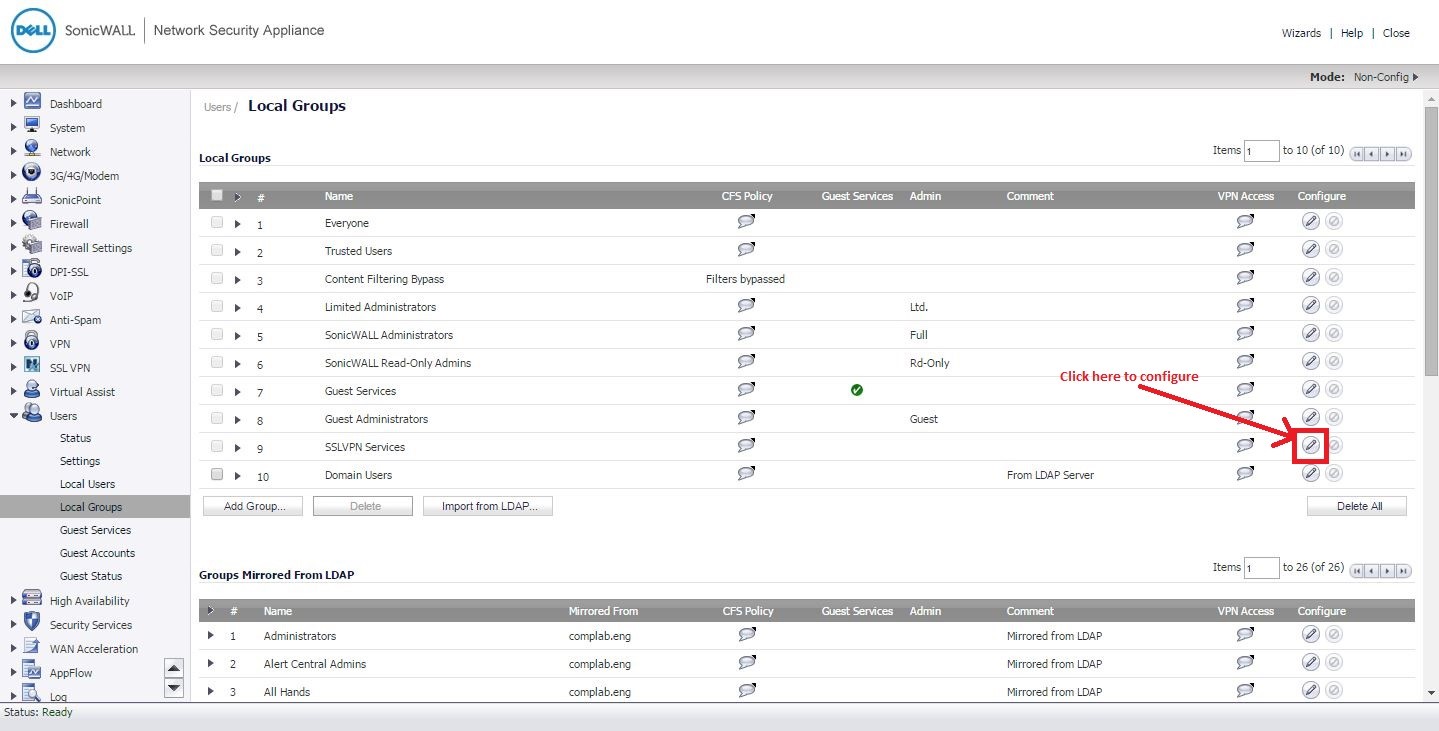Open Users Status page in sidebar

coord(75,438)
